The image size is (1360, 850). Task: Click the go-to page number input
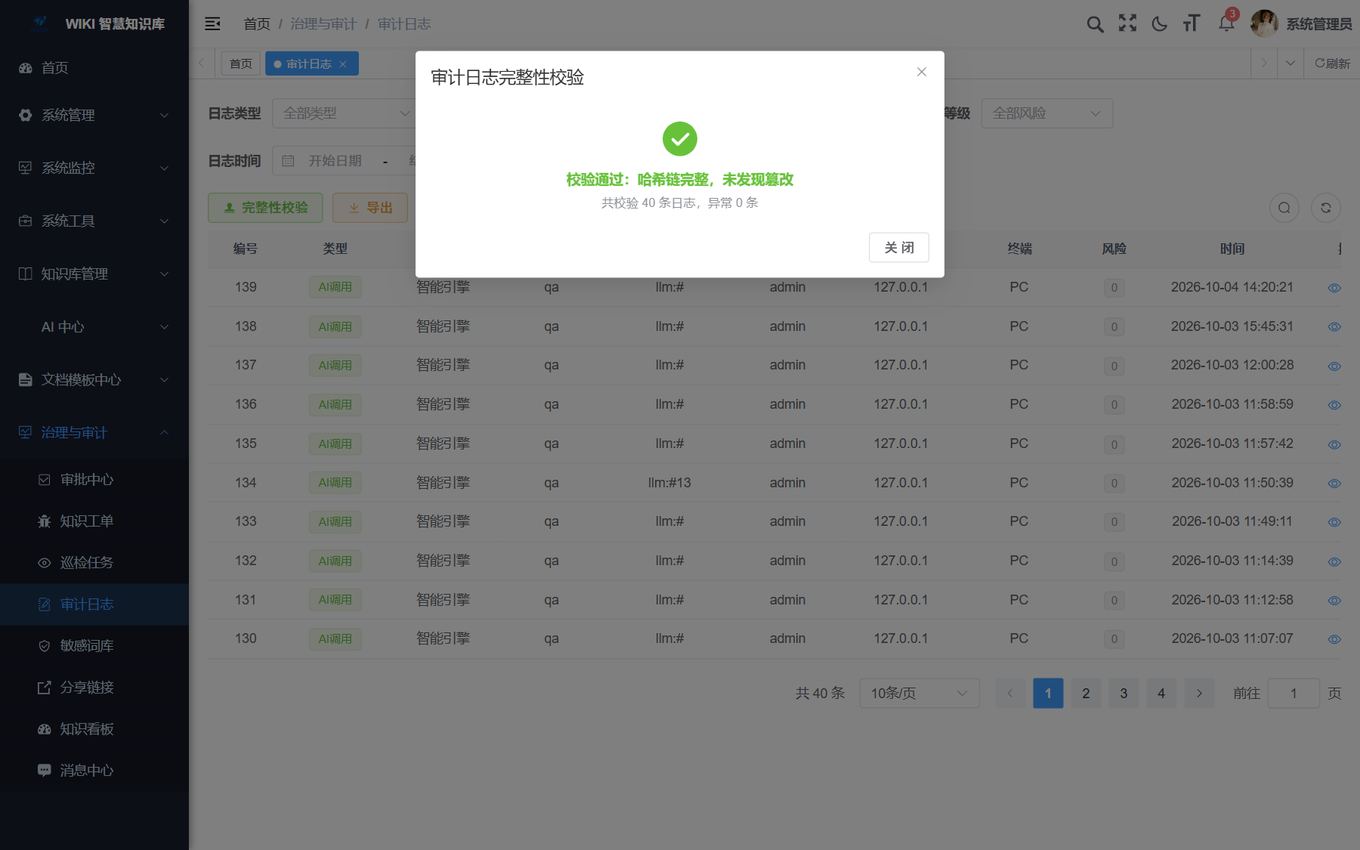click(x=1293, y=693)
